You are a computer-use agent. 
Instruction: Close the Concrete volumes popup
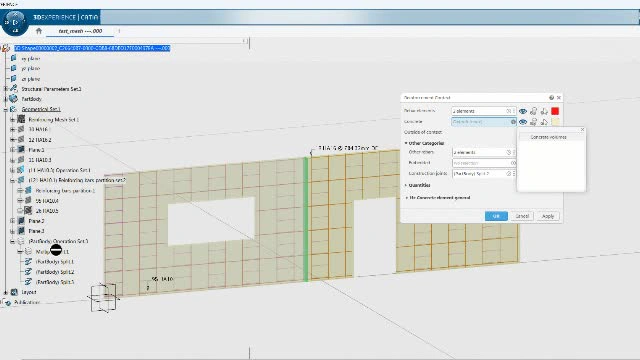[x=582, y=129]
